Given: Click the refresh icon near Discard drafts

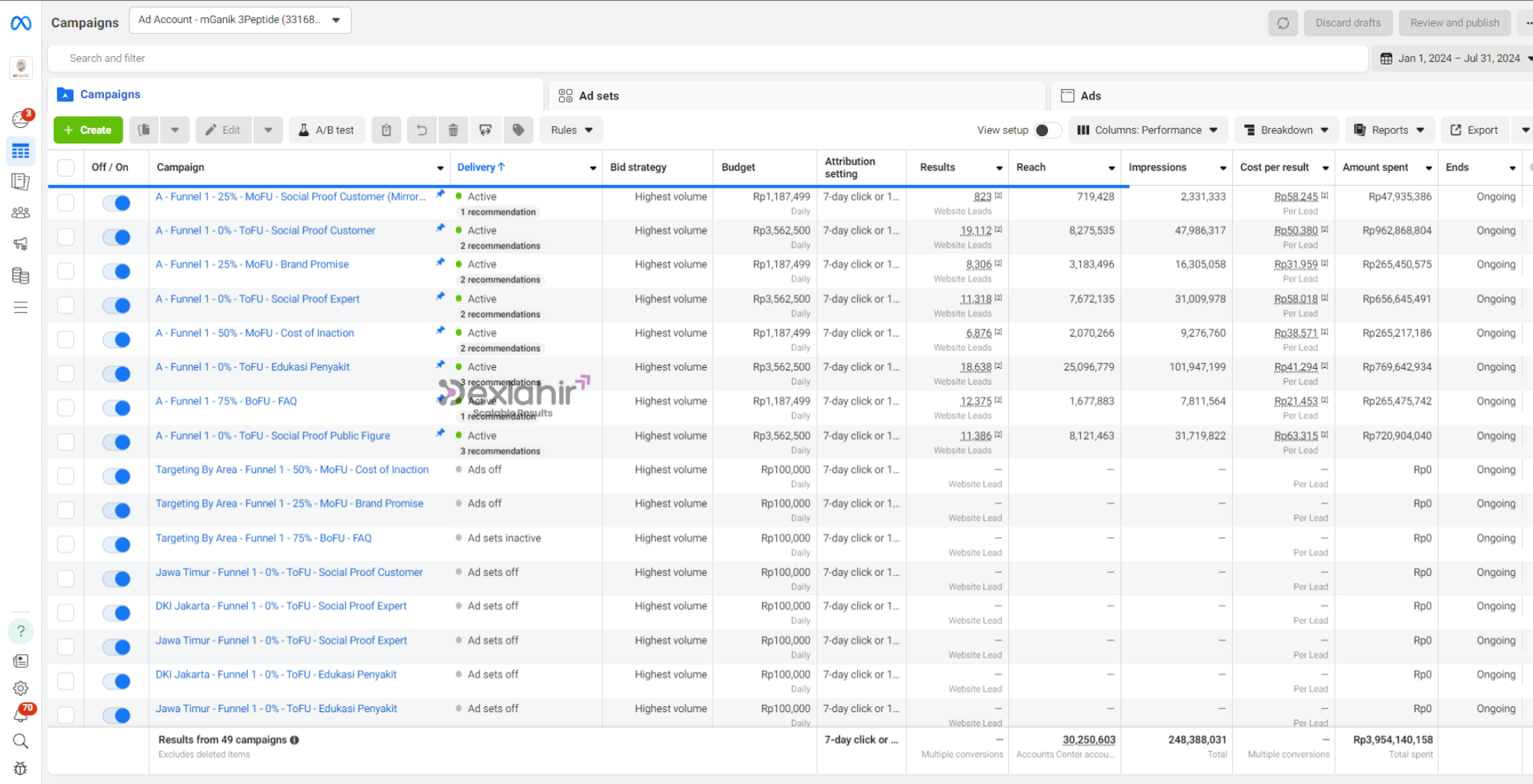Looking at the screenshot, I should 1282,23.
